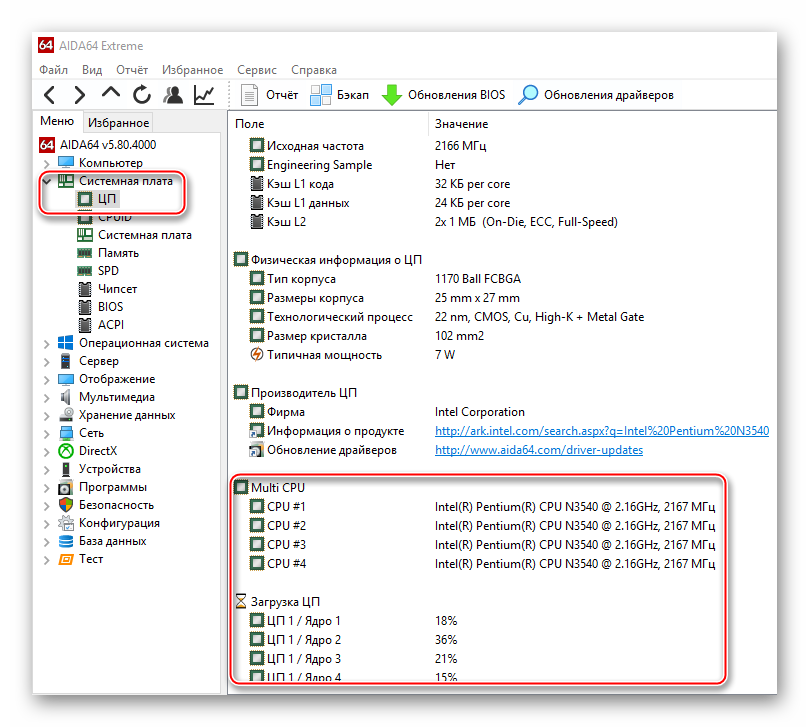
Task: Open Обновления BIOS from toolbar
Action: click(x=444, y=95)
